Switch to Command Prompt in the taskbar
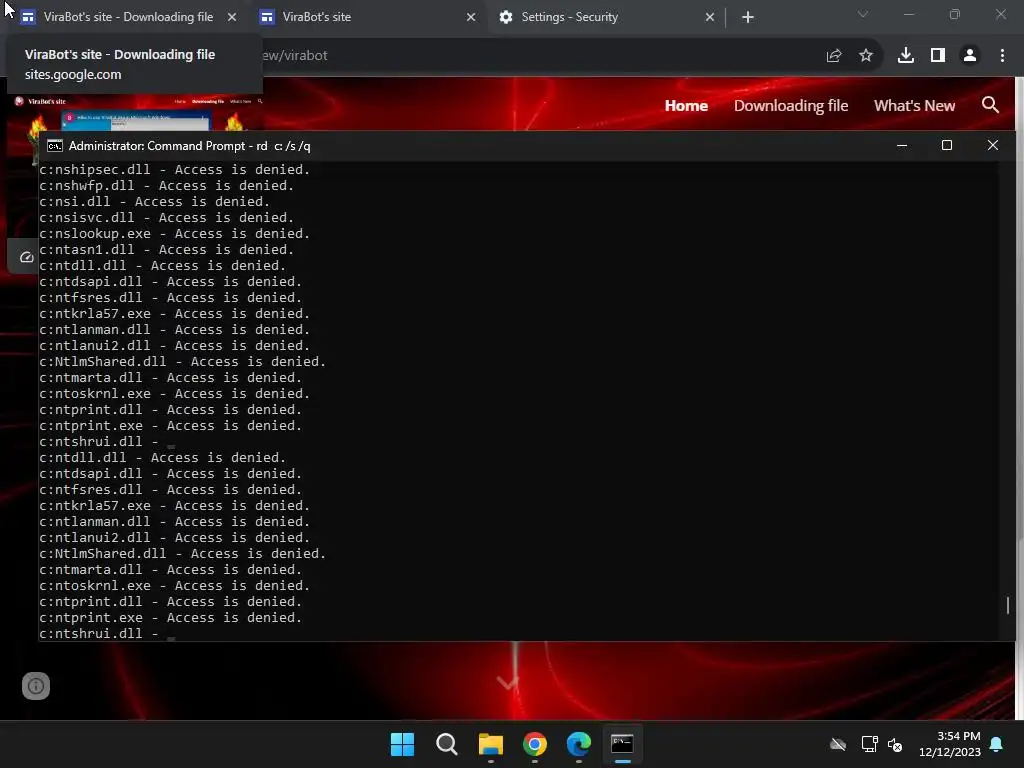Viewport: 1024px width, 768px height. click(x=622, y=744)
